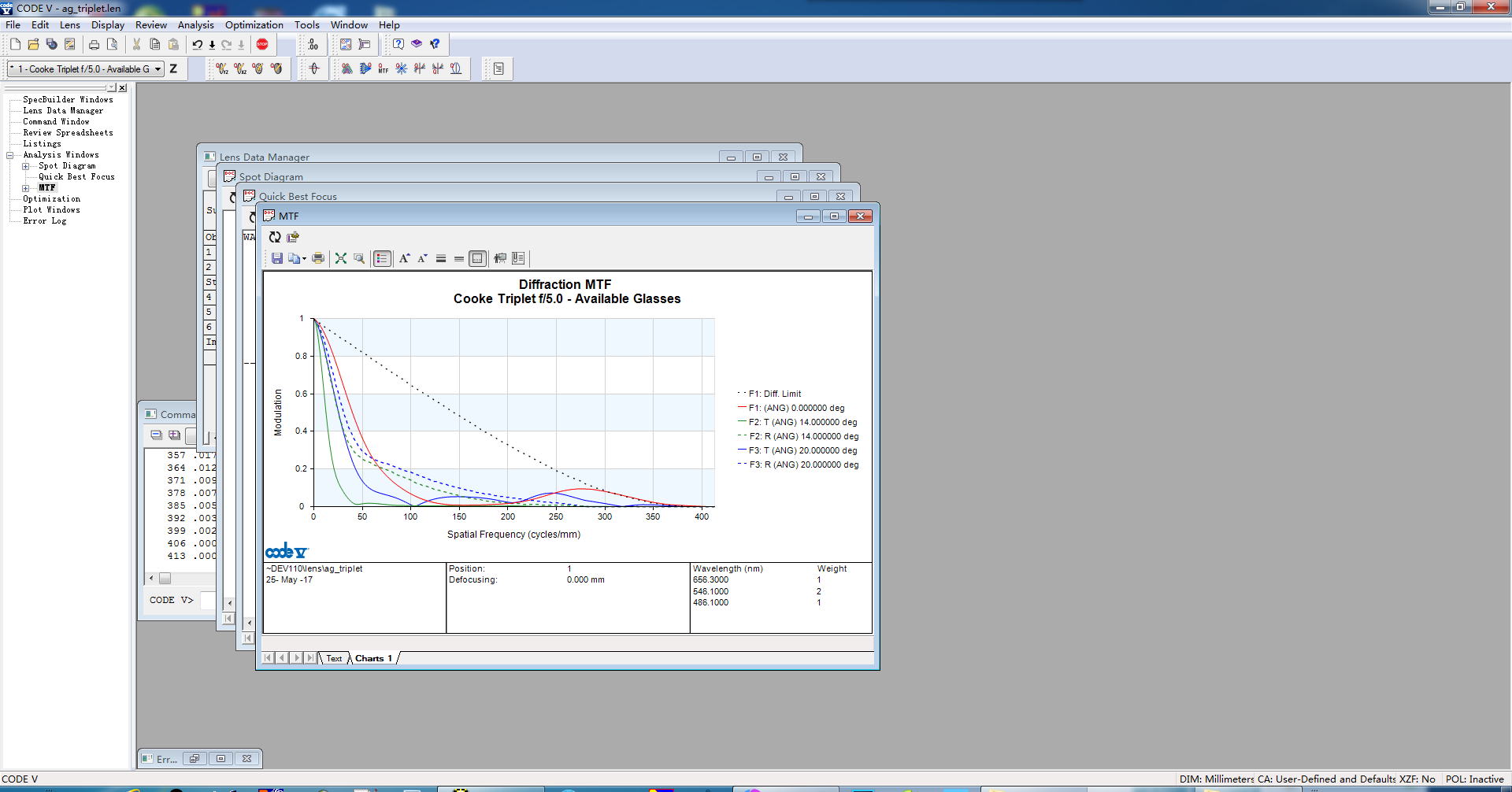Close the navigation tree panel
Viewport: 1512px width, 792px height.
(x=122, y=87)
